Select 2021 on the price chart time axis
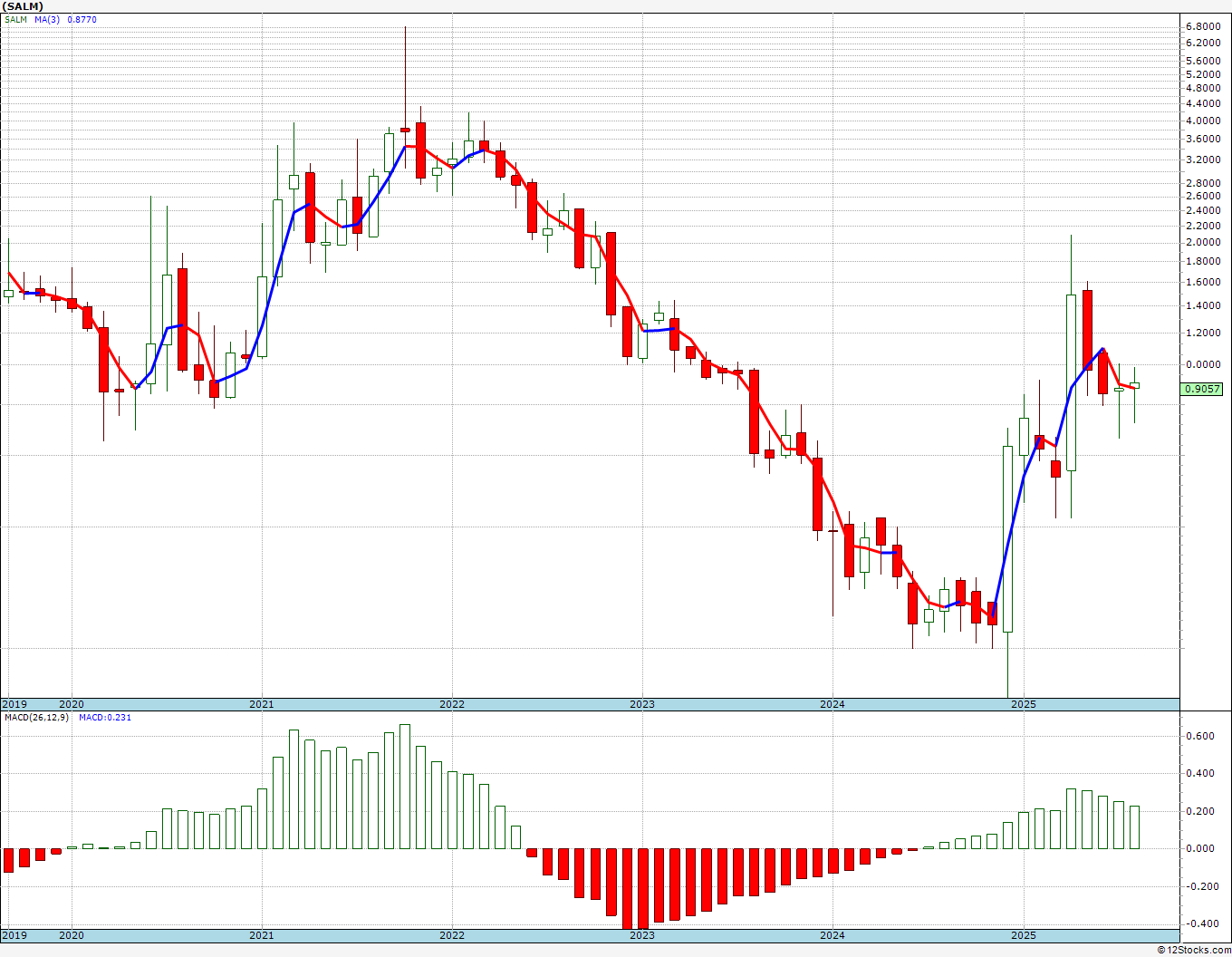Viewport: 1232px width, 957px height. 262,704
